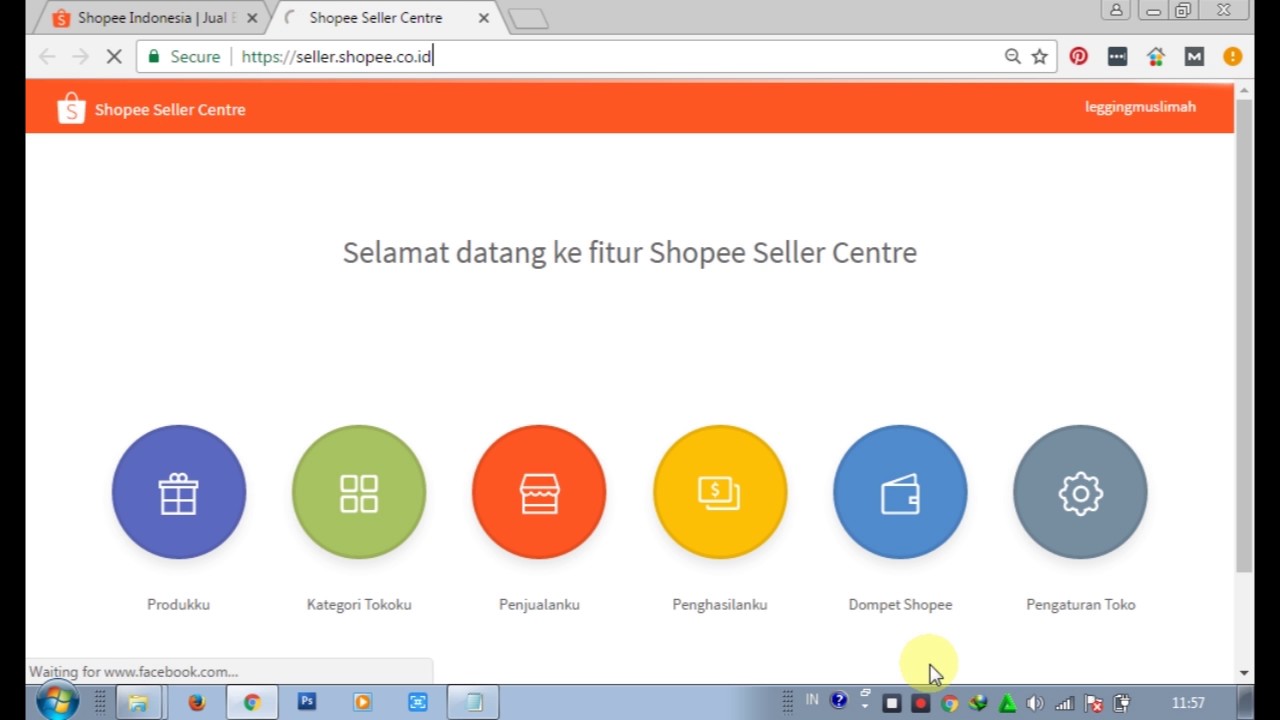Open Windows Start menu orb
The height and width of the screenshot is (720, 1280).
pos(57,702)
